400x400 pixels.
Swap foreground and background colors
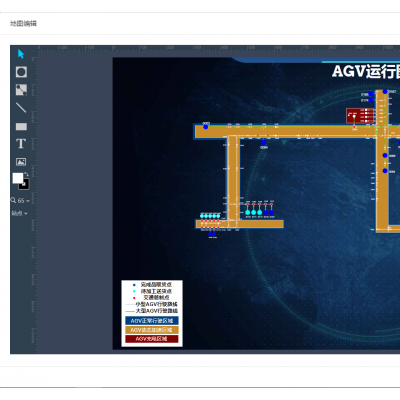click(26, 175)
